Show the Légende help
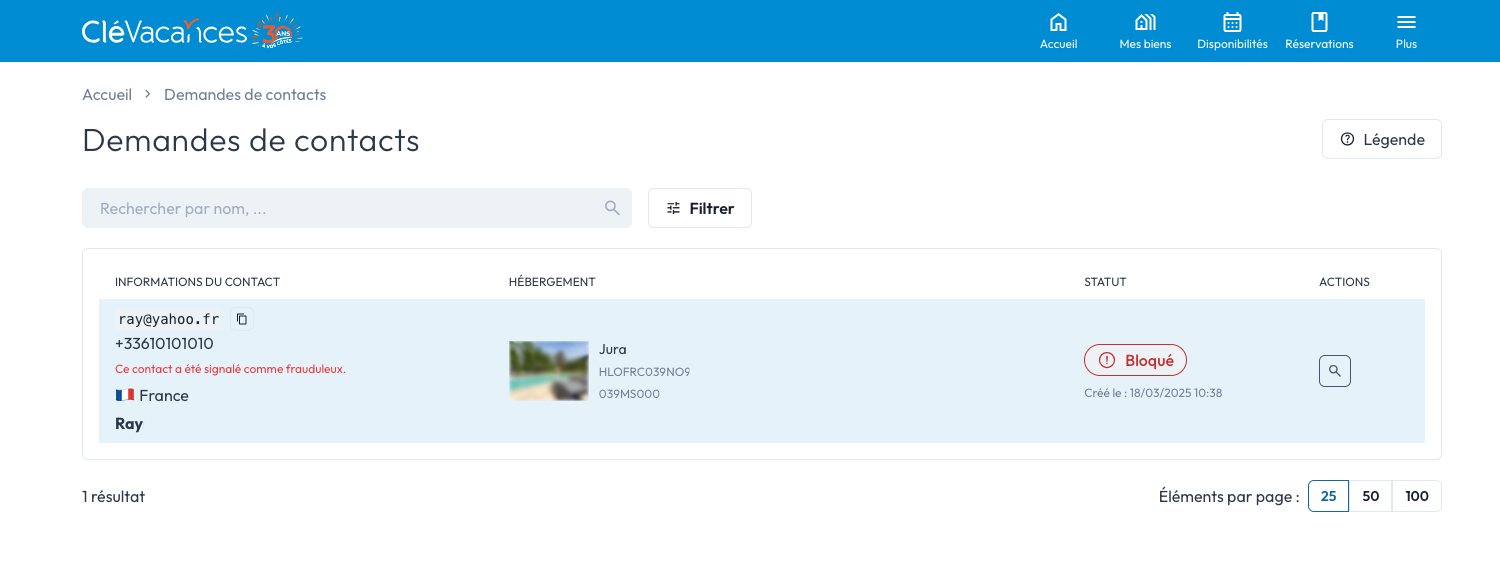 click(1382, 139)
